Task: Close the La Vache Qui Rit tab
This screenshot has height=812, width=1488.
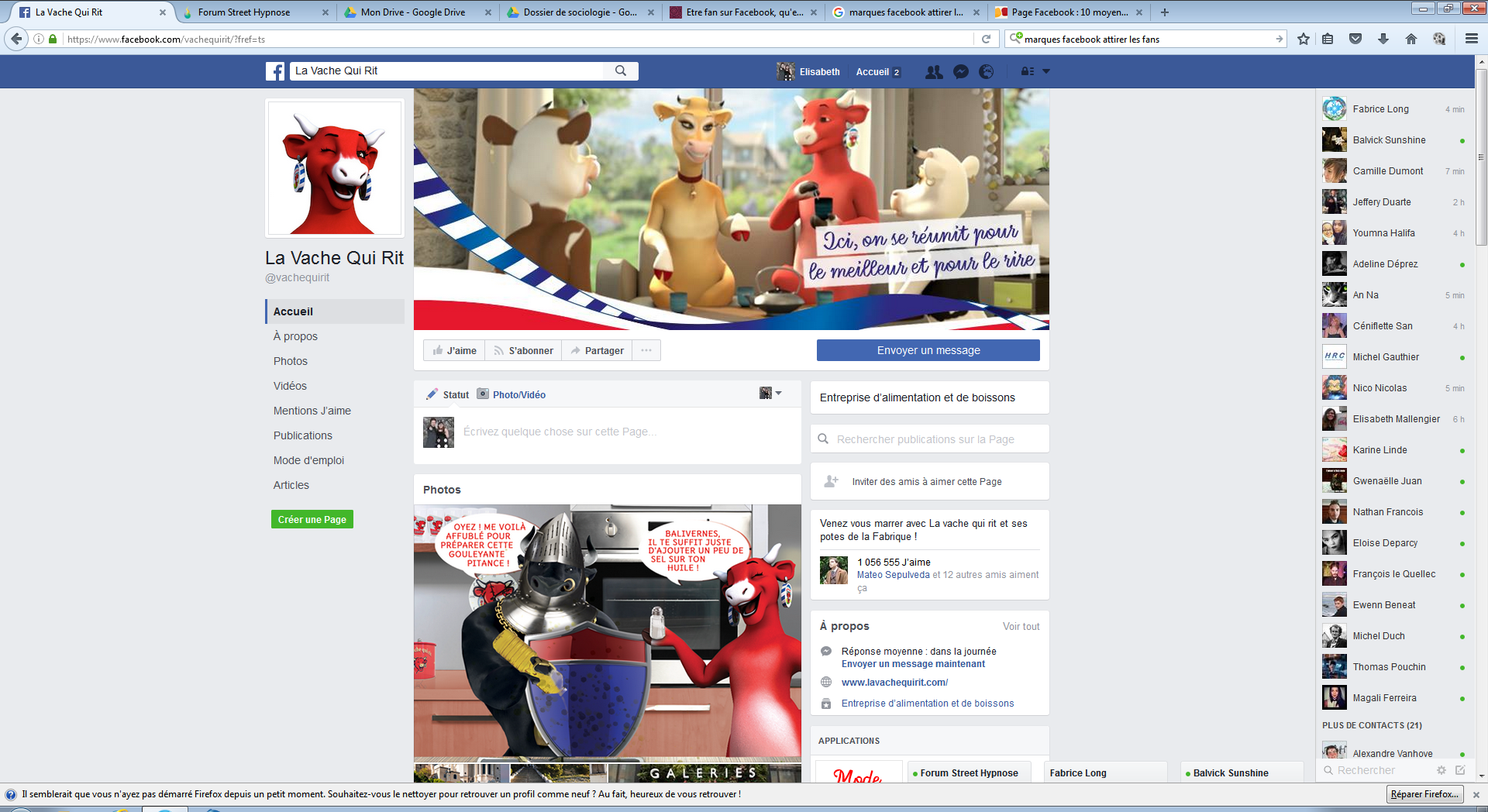Action: [162, 12]
